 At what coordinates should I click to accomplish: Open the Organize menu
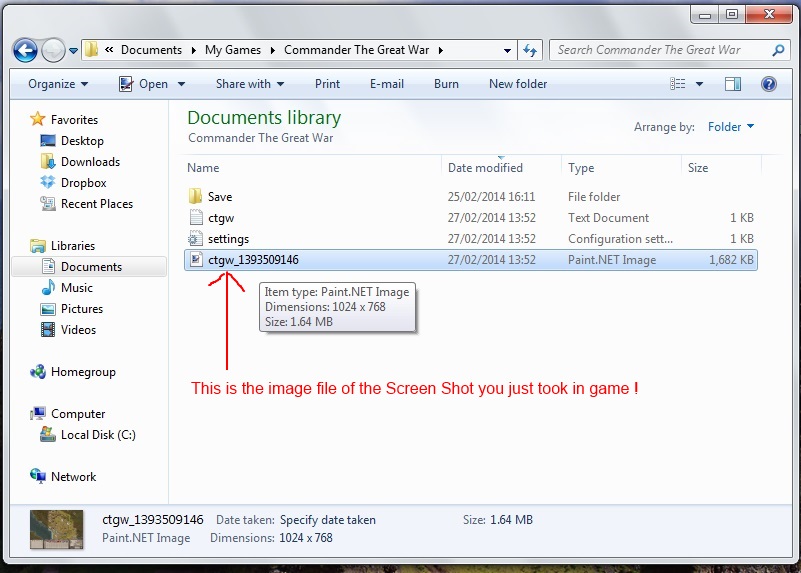[x=58, y=84]
